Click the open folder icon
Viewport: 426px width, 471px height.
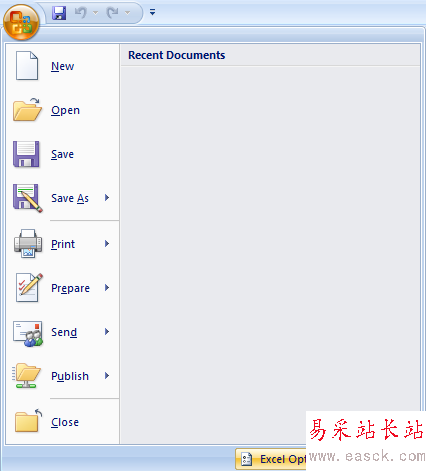pyautogui.click(x=27, y=110)
